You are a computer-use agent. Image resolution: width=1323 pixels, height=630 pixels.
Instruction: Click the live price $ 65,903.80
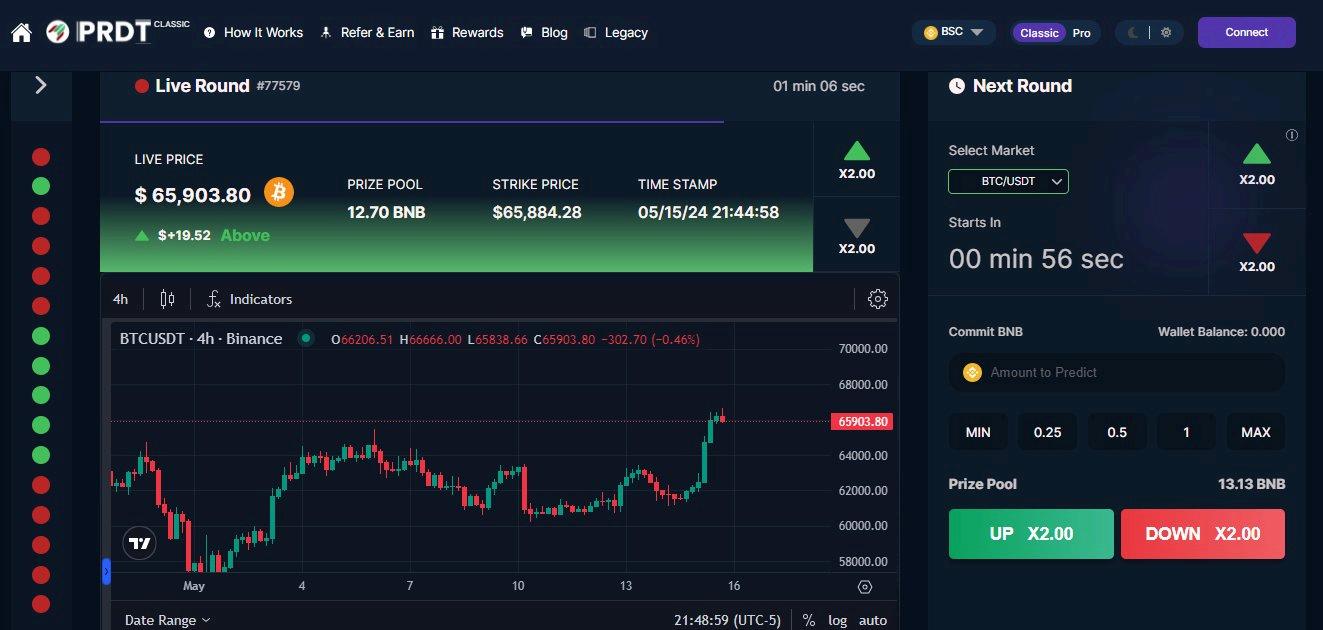(193, 195)
